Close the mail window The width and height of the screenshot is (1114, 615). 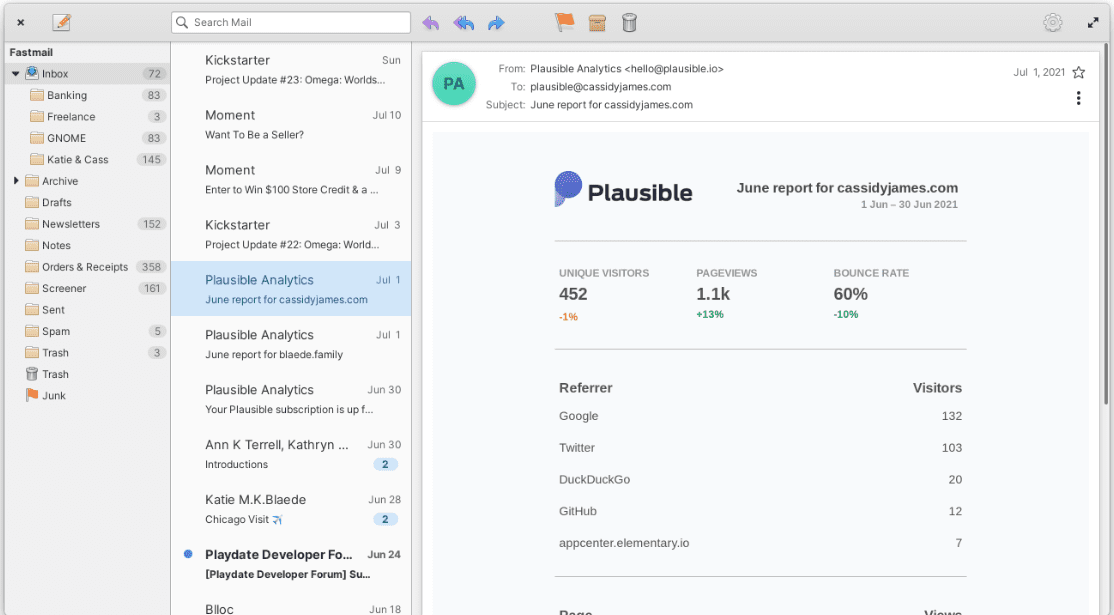coord(21,23)
